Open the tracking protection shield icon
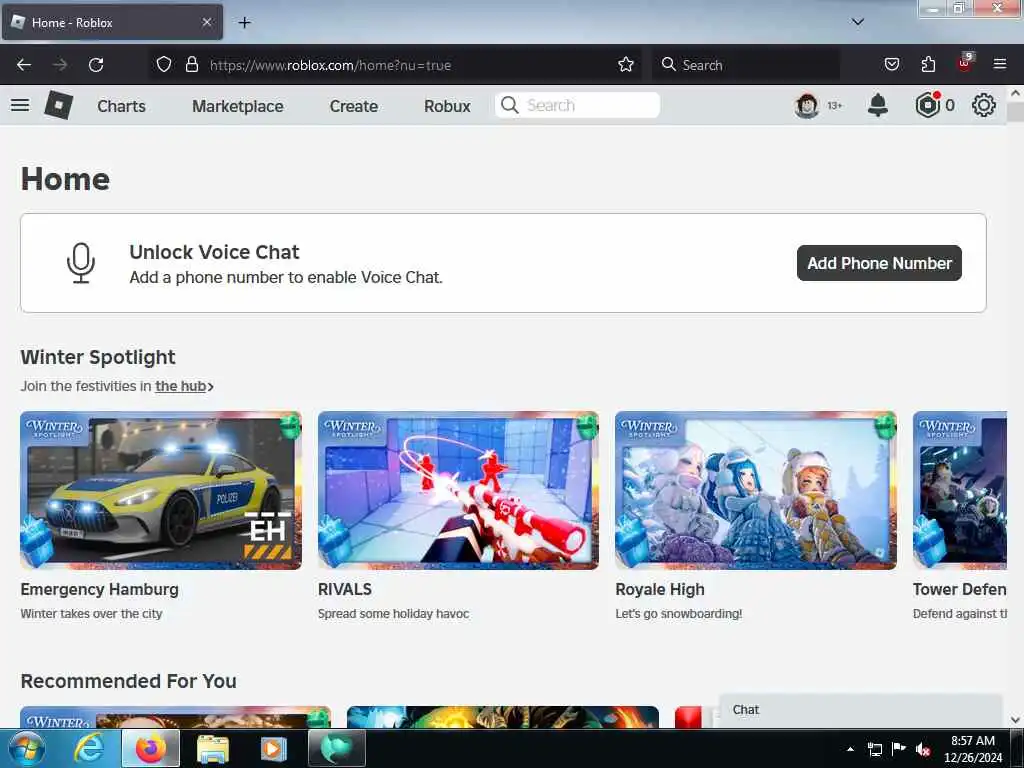This screenshot has height=768, width=1024. click(x=164, y=65)
